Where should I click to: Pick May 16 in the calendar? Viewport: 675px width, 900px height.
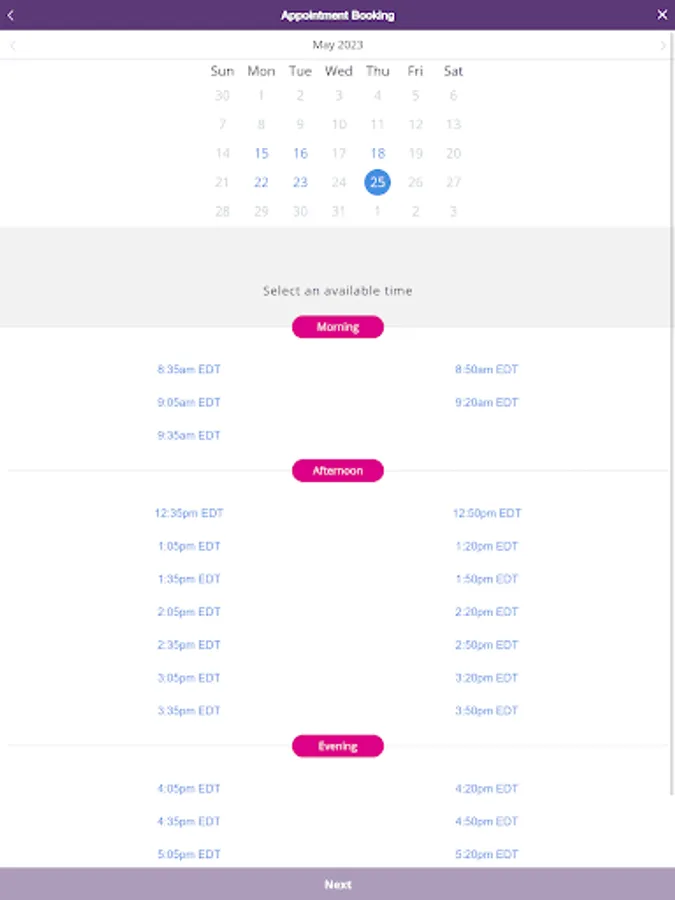click(x=300, y=154)
